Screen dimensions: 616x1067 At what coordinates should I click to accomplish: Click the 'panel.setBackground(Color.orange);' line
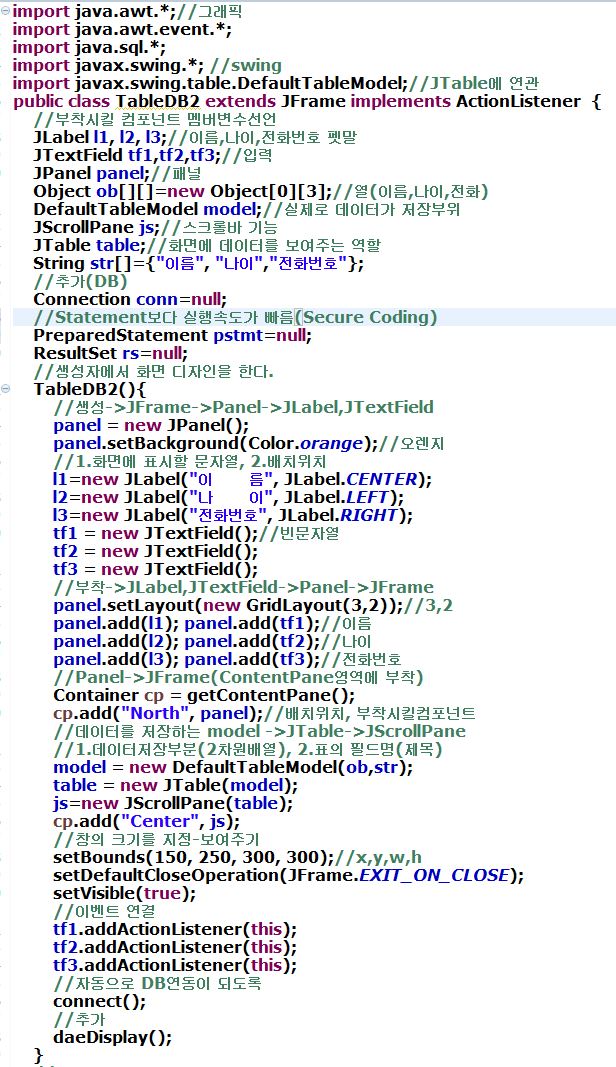[248, 443]
